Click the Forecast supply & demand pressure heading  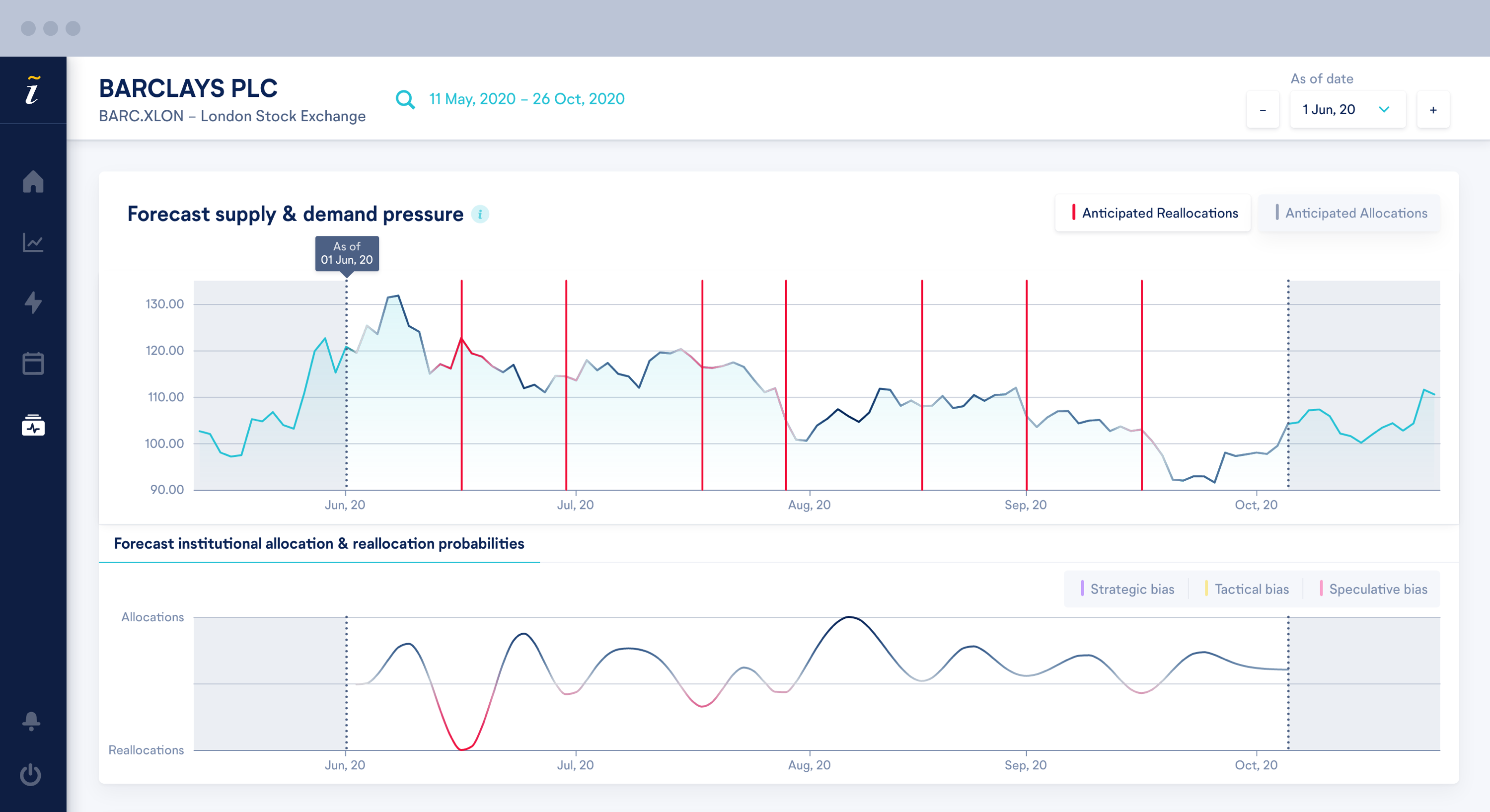[x=295, y=214]
